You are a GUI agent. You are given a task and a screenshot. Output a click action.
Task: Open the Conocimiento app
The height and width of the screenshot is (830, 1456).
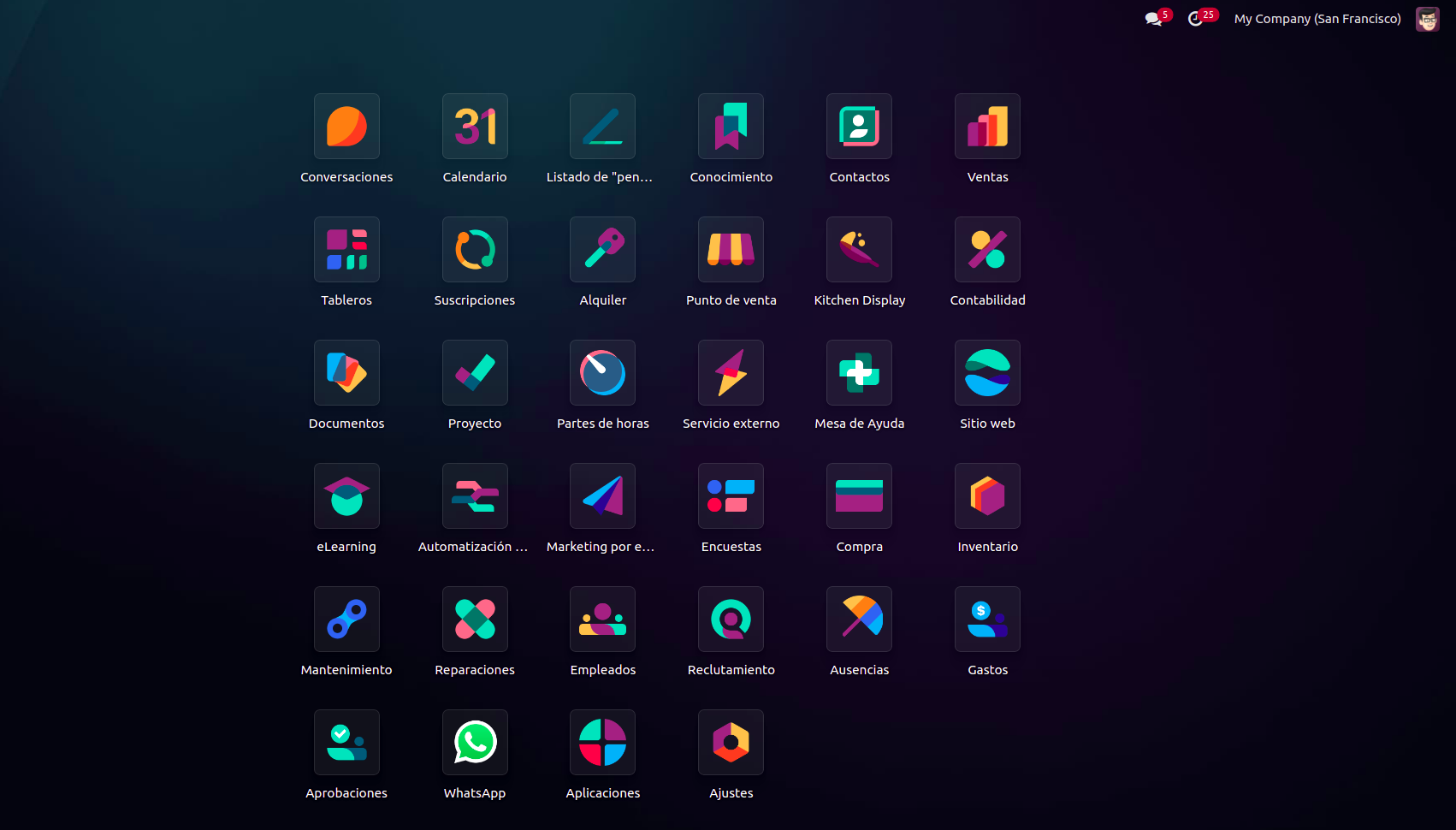(x=731, y=127)
